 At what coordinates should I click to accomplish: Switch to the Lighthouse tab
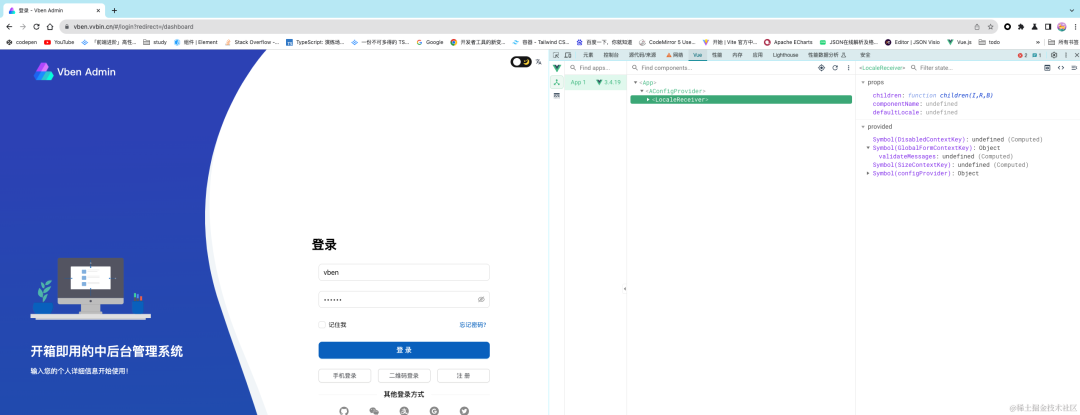[785, 54]
